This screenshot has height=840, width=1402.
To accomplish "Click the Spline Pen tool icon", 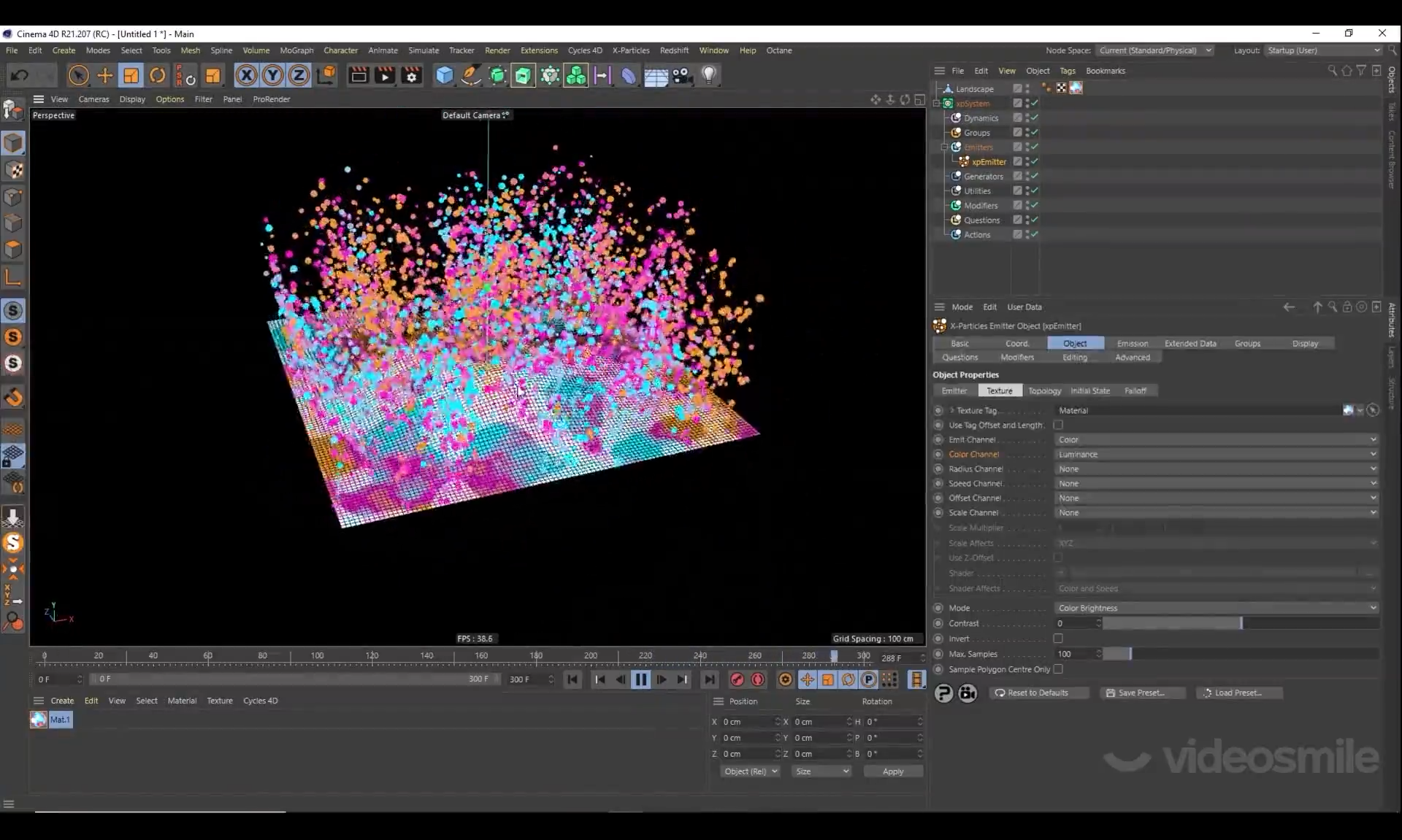I will pos(471,75).
